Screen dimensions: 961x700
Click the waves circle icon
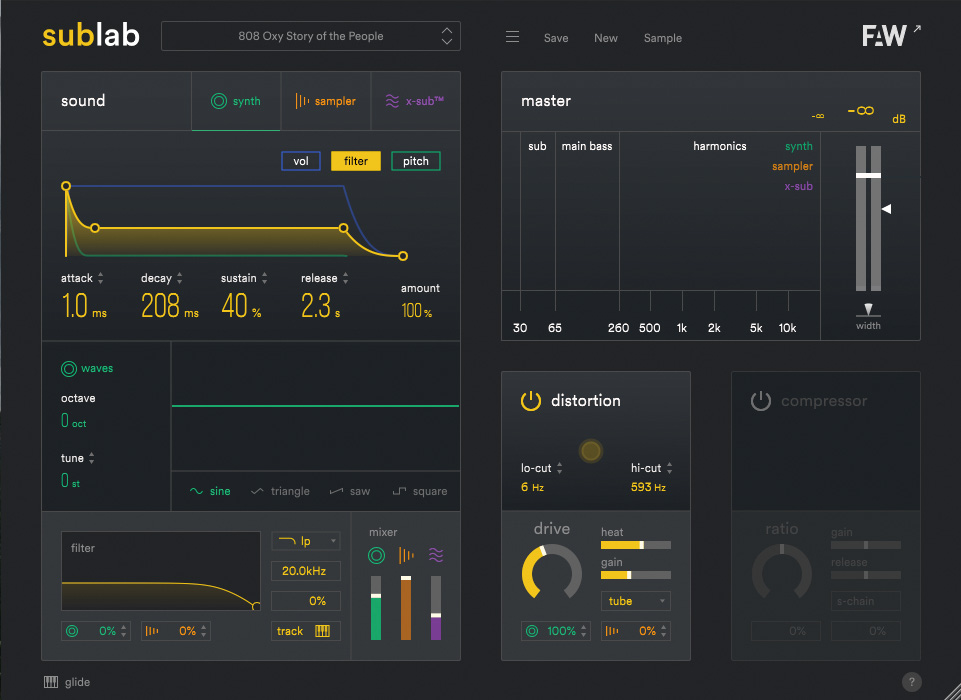(x=69, y=368)
